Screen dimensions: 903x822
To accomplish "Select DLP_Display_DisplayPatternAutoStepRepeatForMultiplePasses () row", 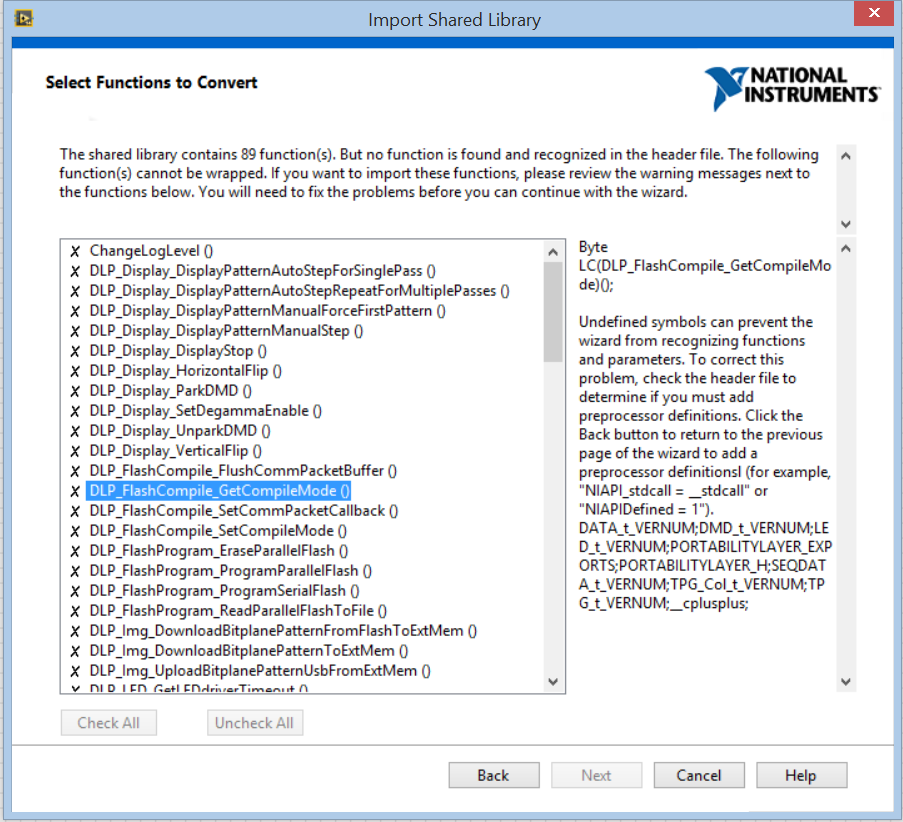I will pyautogui.click(x=299, y=291).
